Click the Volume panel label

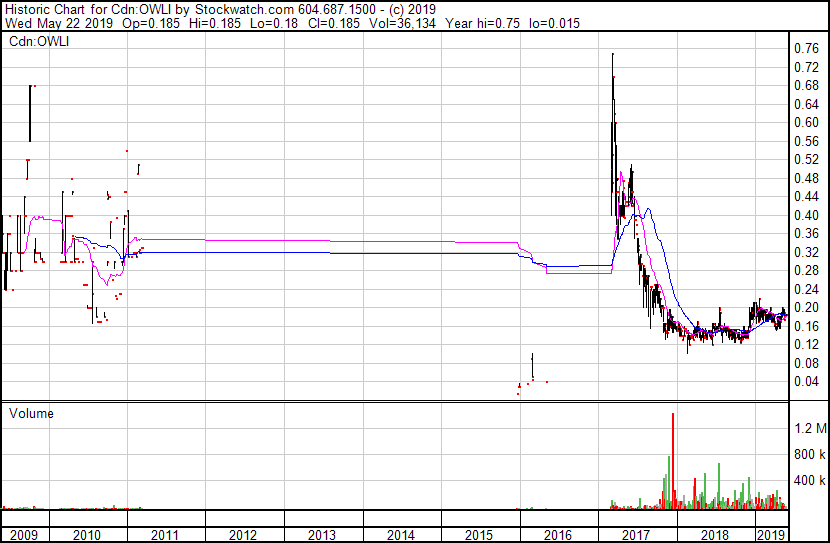pos(31,413)
